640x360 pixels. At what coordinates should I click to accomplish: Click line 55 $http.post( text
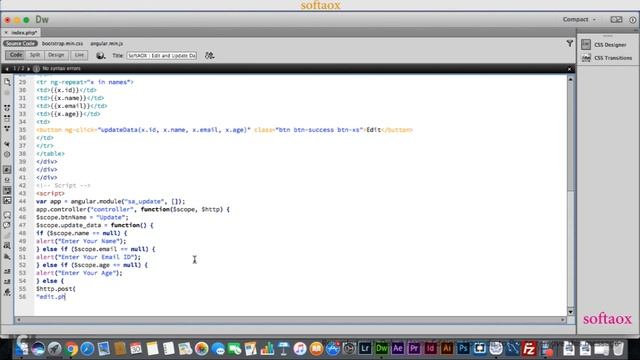click(x=56, y=289)
